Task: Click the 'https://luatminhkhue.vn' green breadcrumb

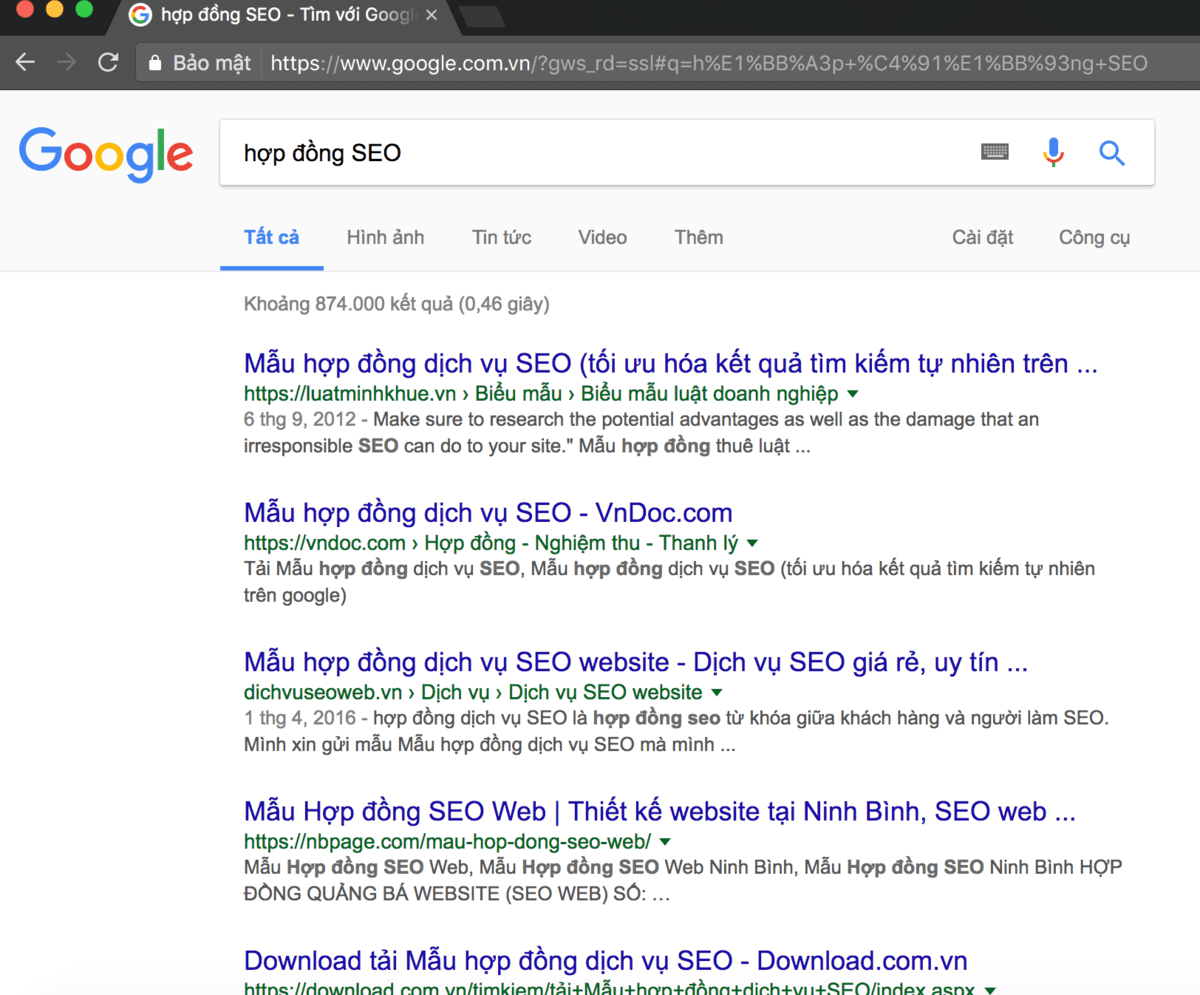Action: [352, 393]
